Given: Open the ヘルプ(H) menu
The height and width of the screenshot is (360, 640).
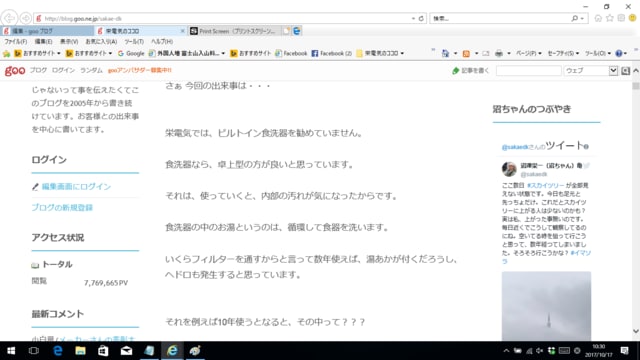Looking at the screenshot, I should pos(162,42).
